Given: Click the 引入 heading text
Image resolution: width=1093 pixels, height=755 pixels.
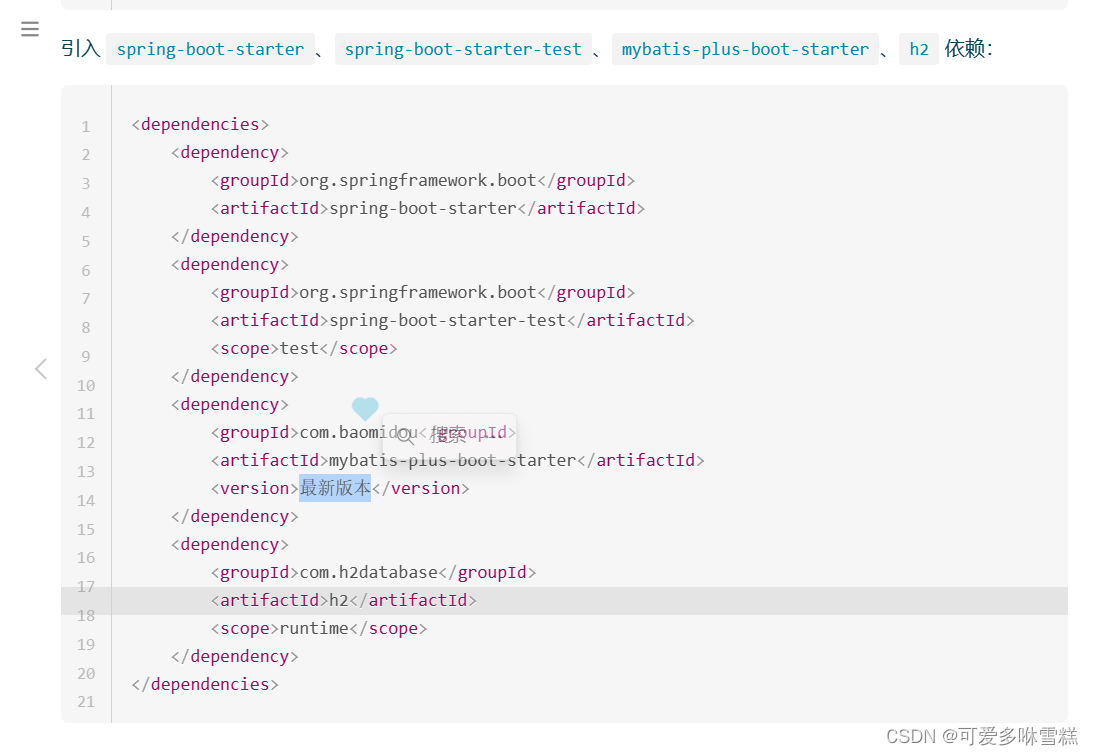Looking at the screenshot, I should click(79, 48).
